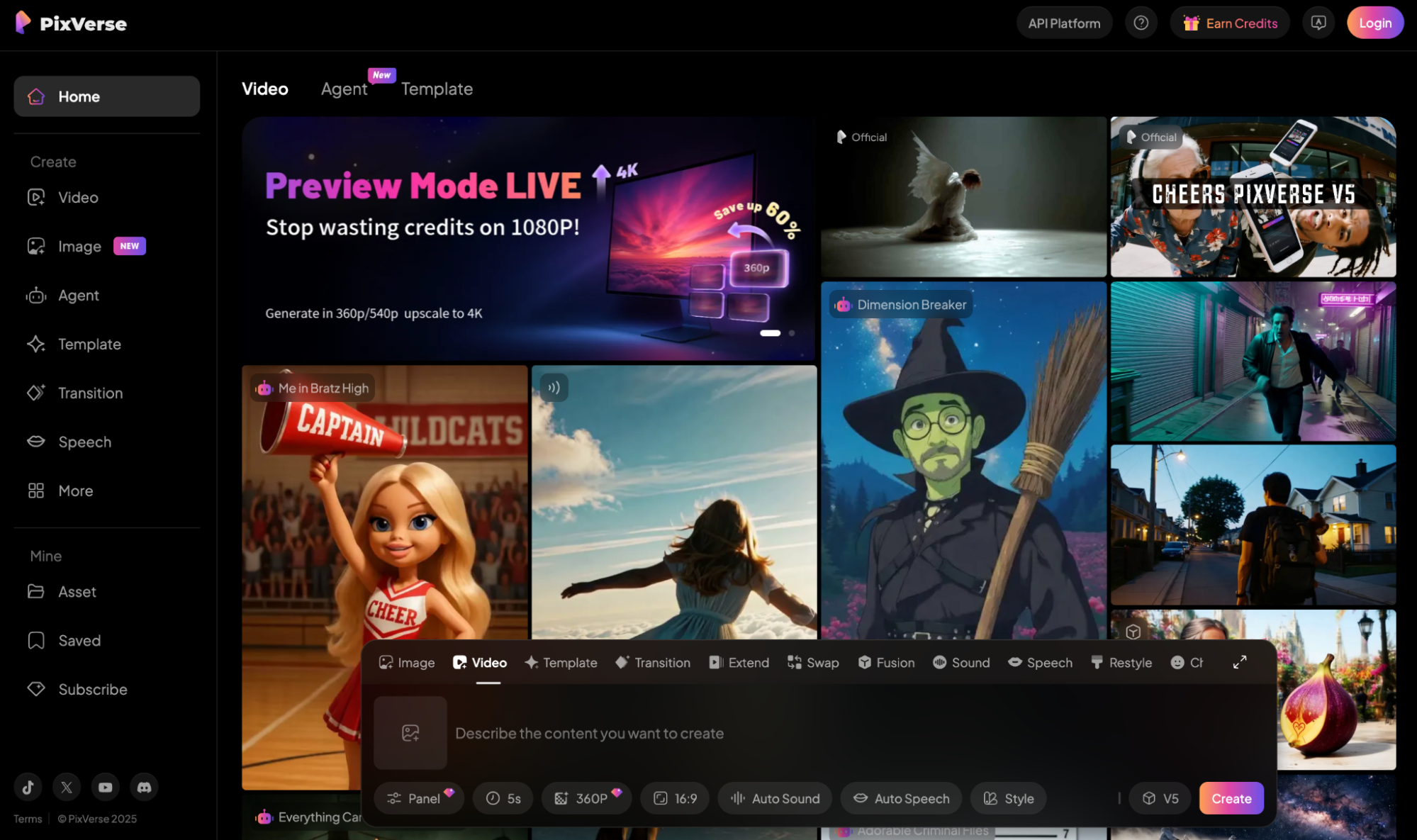Image resolution: width=1417 pixels, height=840 pixels.
Task: Open the Dimension Breaker witch thumbnail
Action: pos(963,461)
